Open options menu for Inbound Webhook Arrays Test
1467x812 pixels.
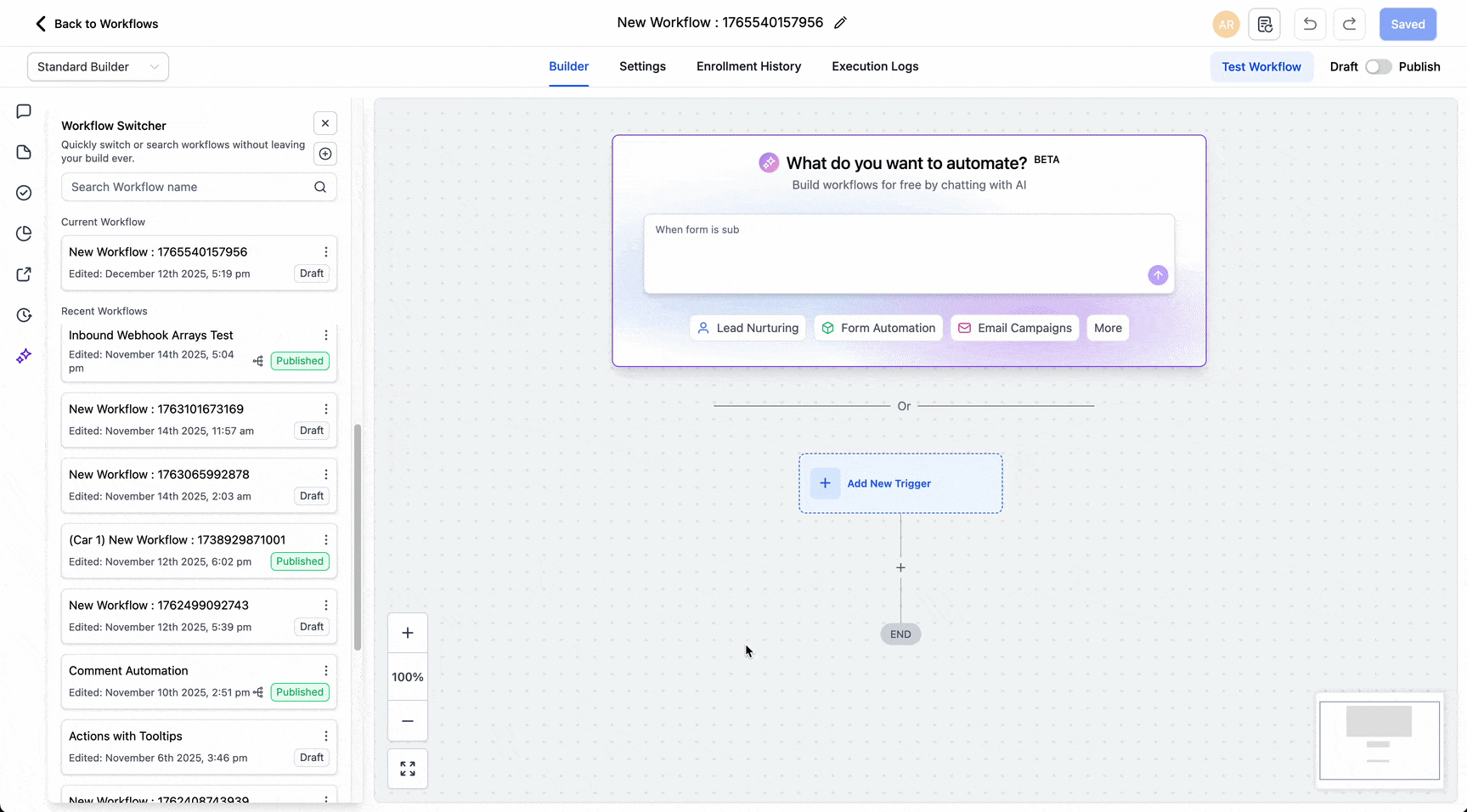pyautogui.click(x=326, y=336)
